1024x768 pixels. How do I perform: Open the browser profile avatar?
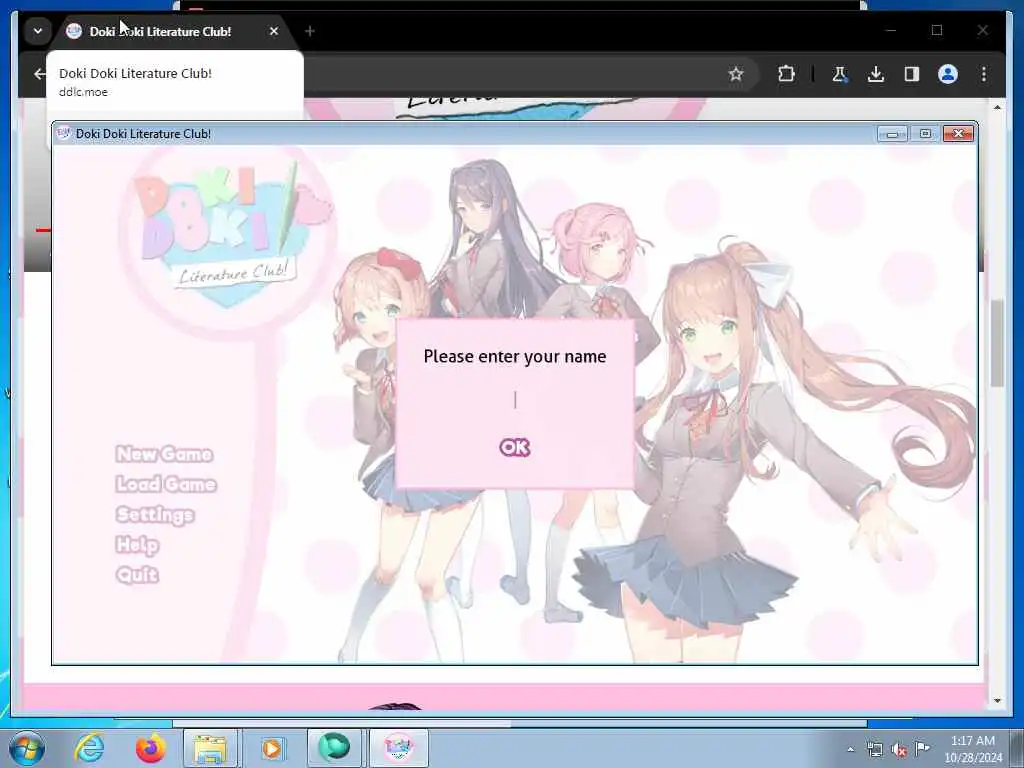click(x=948, y=74)
